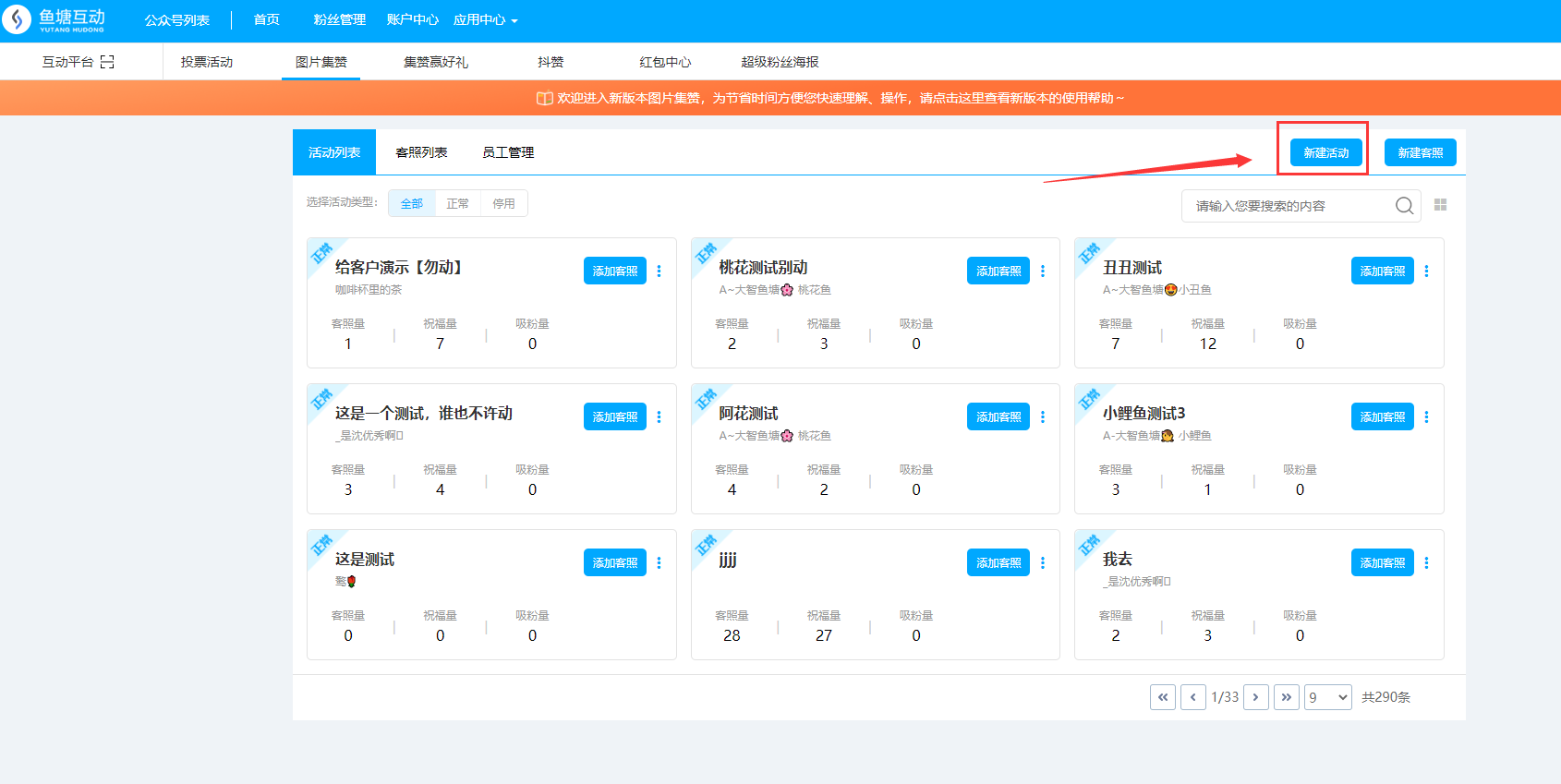Go to the last page of list
This screenshot has height=784, width=1561.
tap(1286, 697)
